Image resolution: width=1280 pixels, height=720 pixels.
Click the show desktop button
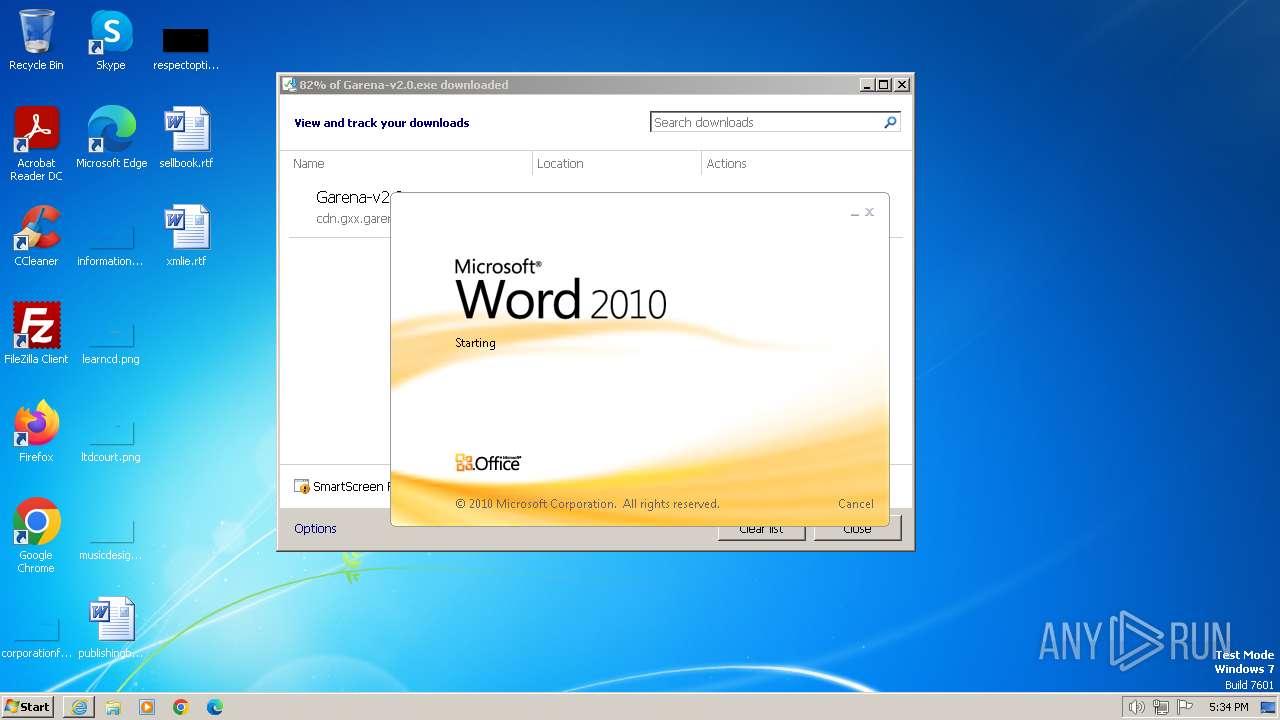[x=1269, y=707]
